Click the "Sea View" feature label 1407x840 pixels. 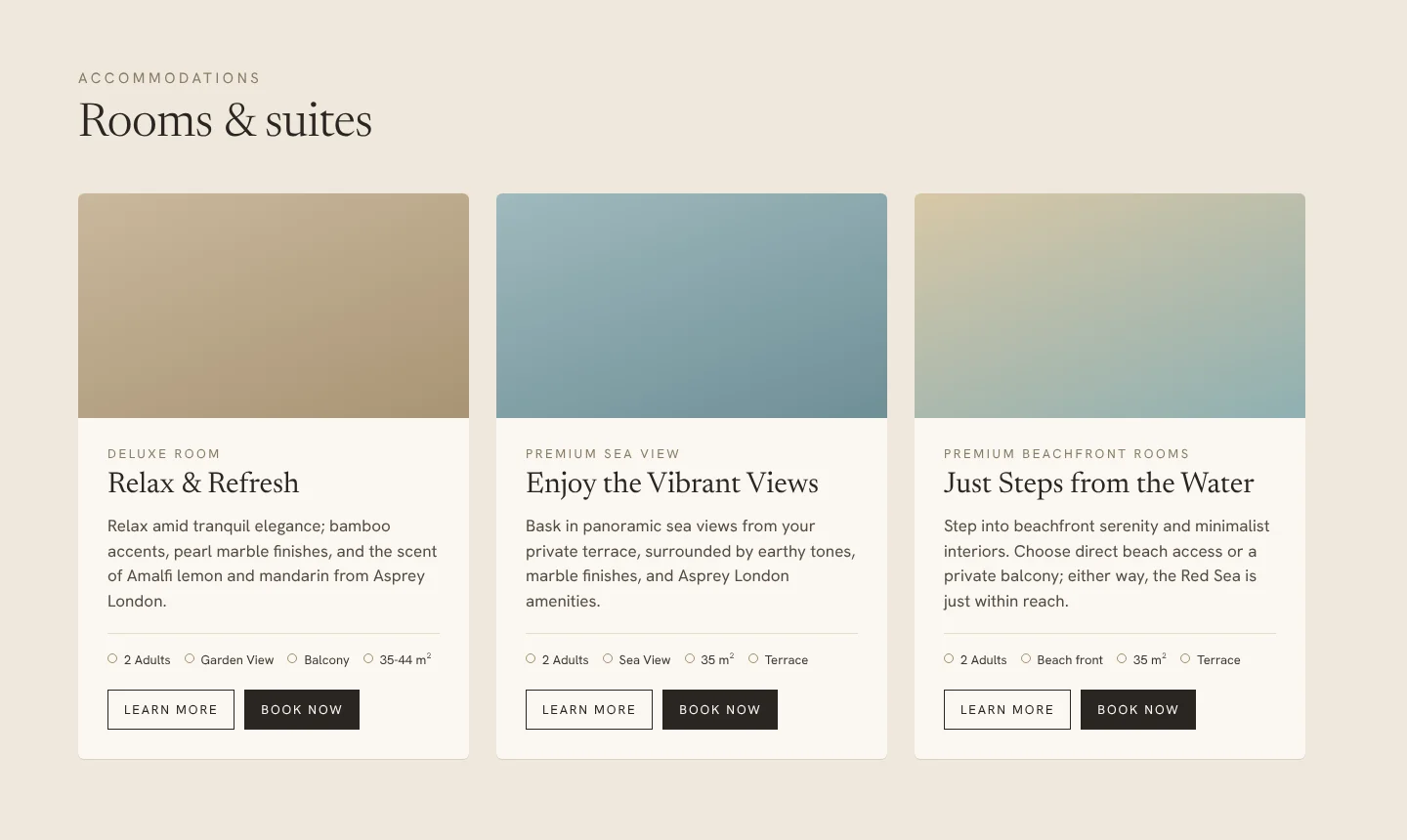click(645, 660)
